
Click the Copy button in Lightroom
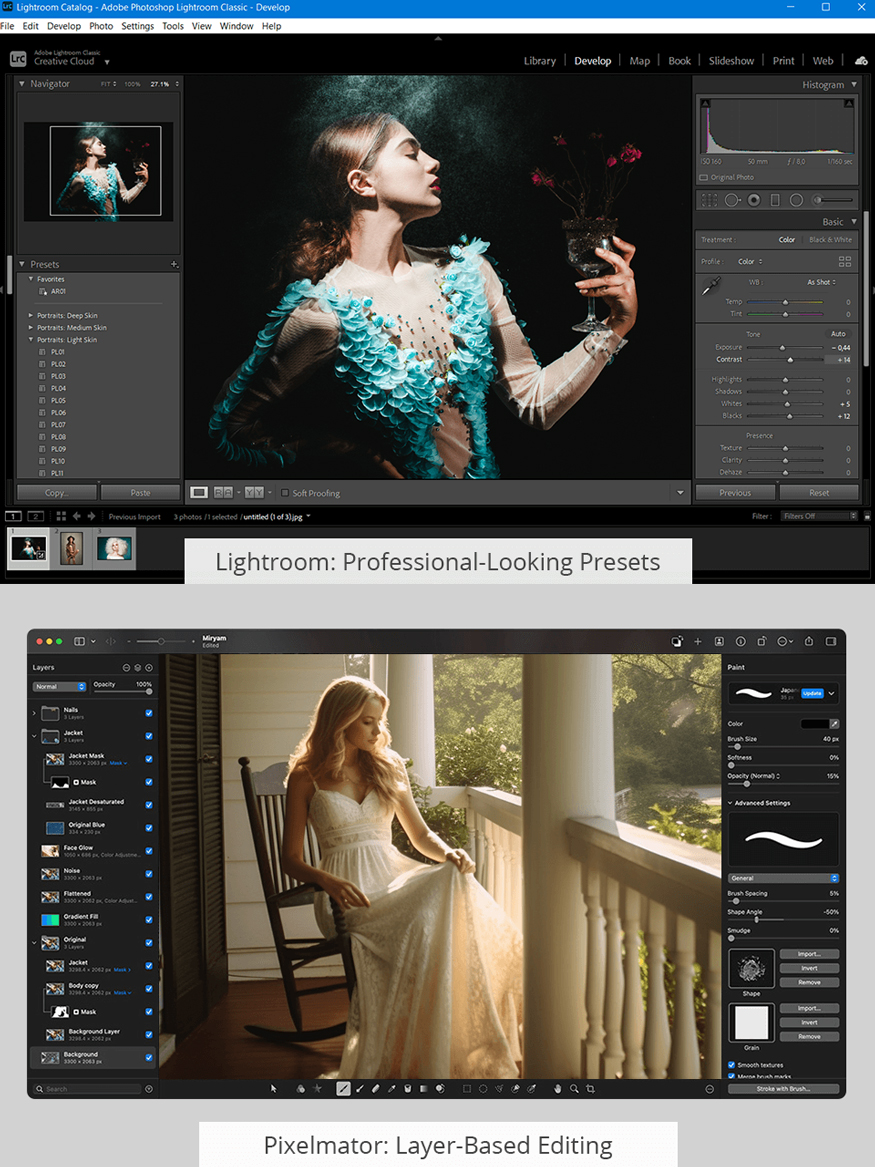pyautogui.click(x=57, y=493)
